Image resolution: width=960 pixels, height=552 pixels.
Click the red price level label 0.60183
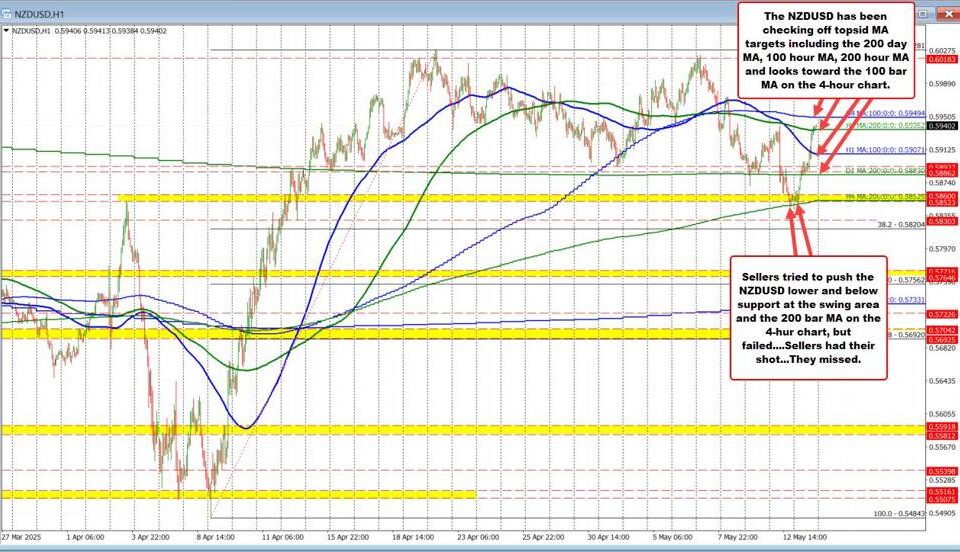pos(942,59)
